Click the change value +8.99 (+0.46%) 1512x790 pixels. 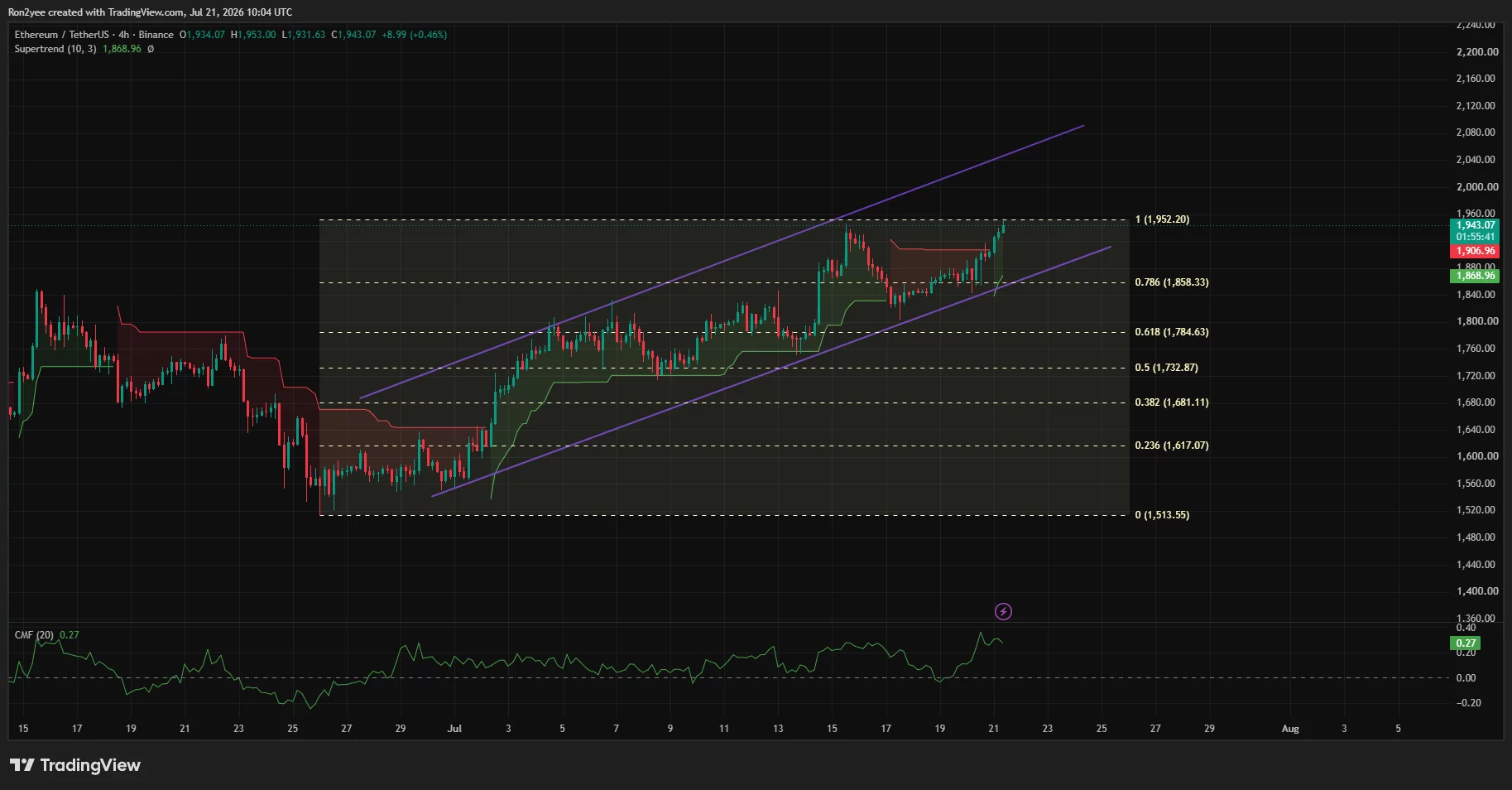pos(415,35)
